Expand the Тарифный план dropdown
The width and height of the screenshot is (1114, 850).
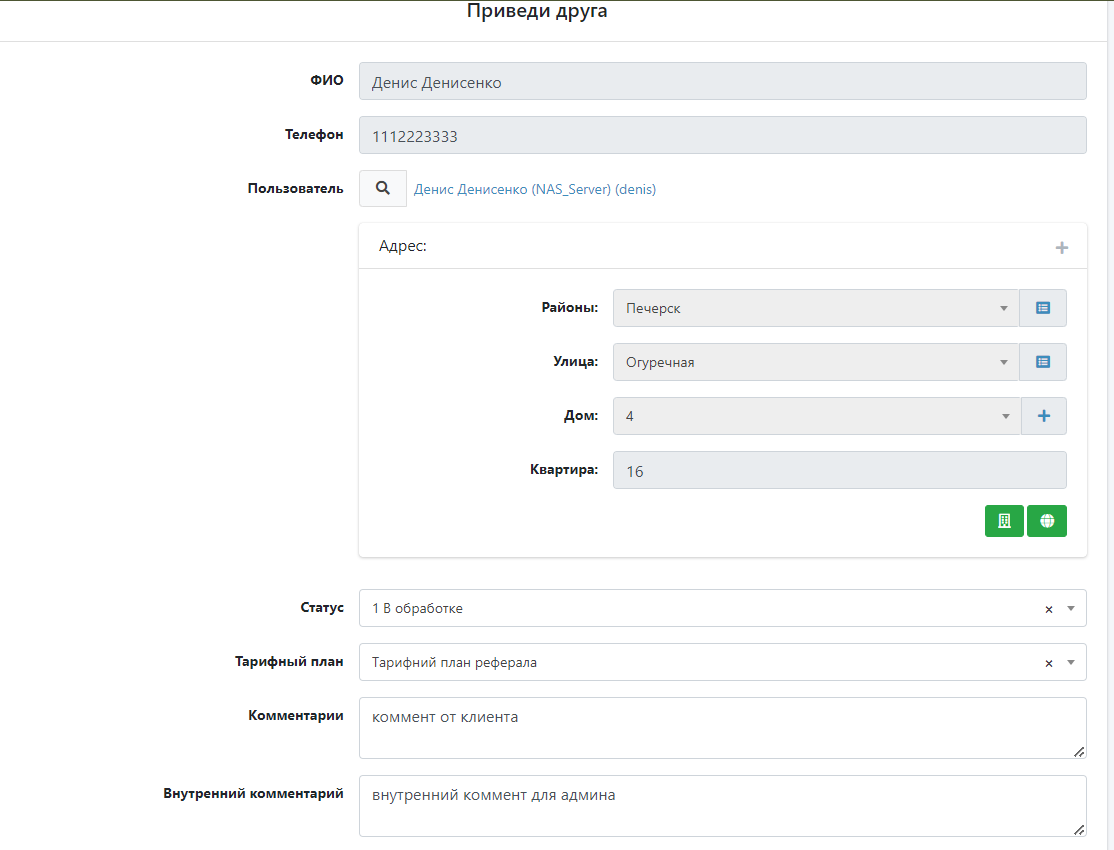[1071, 662]
